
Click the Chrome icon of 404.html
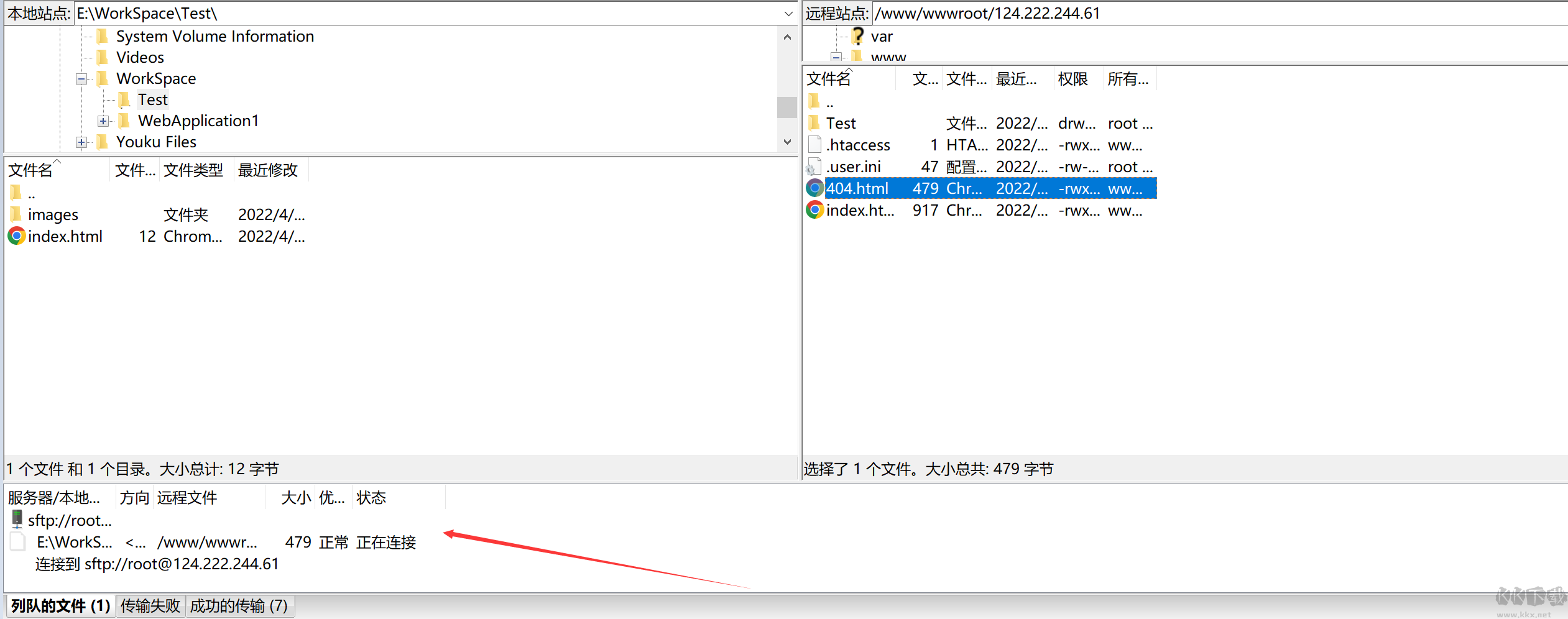pyautogui.click(x=814, y=188)
